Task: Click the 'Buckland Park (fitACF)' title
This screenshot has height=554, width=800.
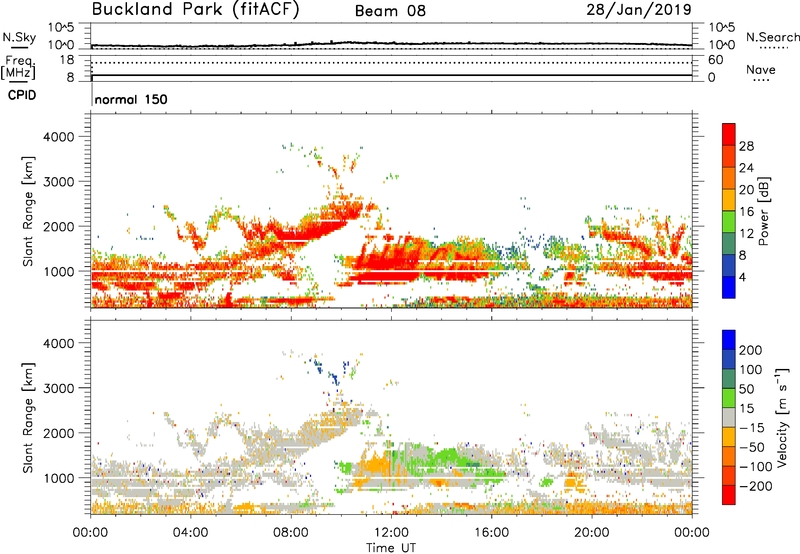Action: 195,9
